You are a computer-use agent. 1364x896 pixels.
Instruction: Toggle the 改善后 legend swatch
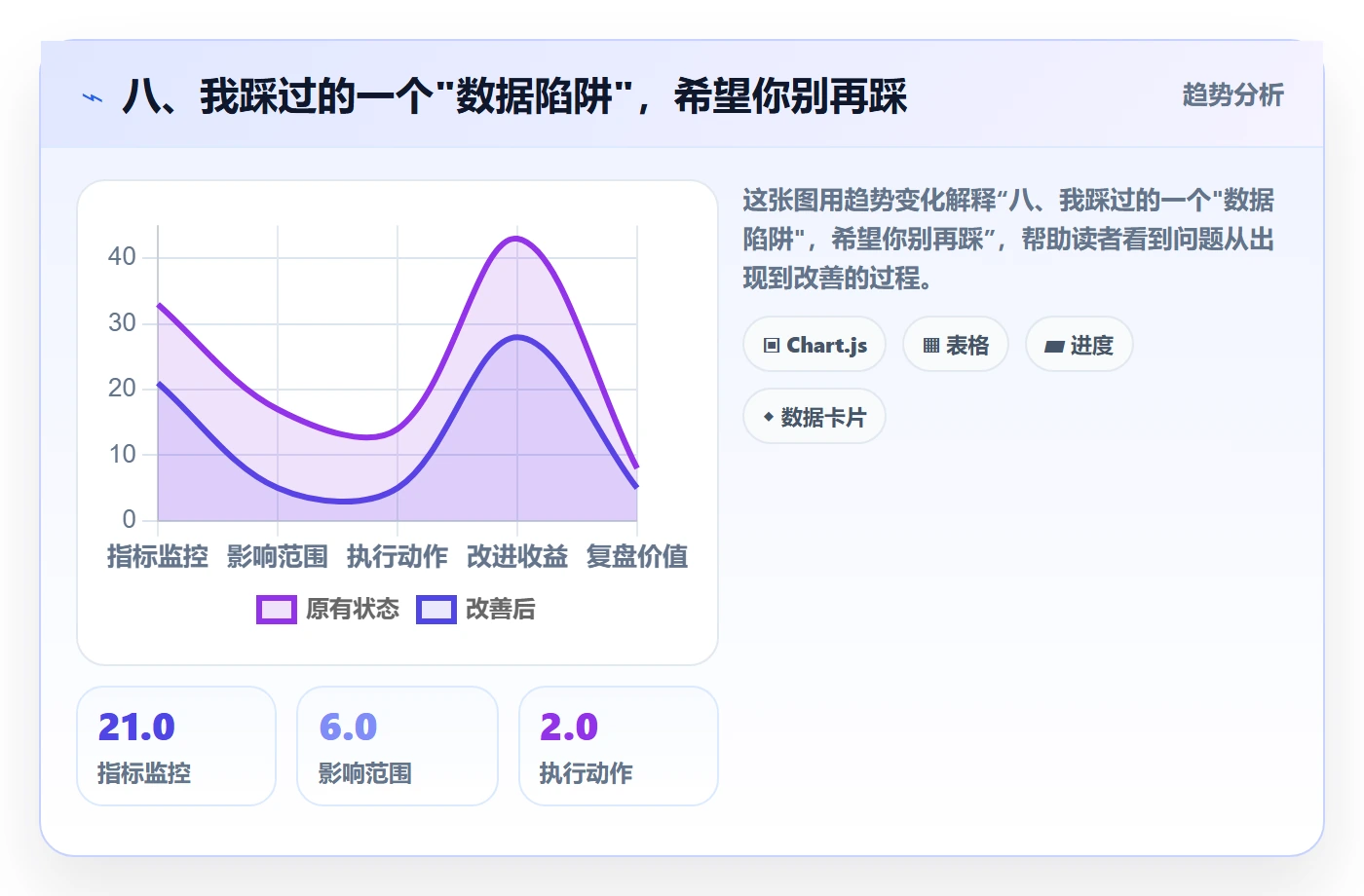[x=436, y=610]
